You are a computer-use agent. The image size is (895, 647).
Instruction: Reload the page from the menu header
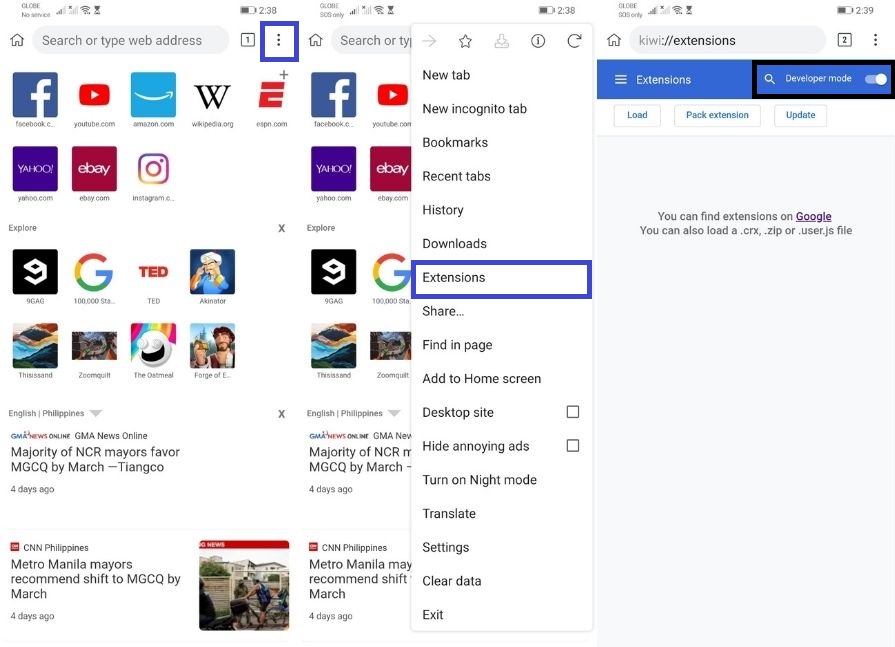(x=574, y=41)
